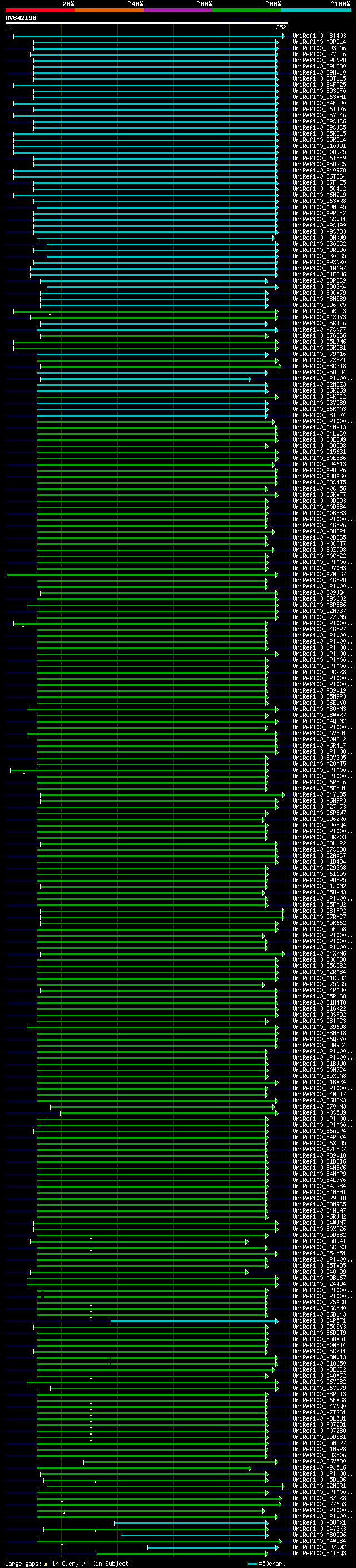This screenshot has height=1568, width=356.
Task: Select the UniRef100_A1D494 label
Action: 319,862
